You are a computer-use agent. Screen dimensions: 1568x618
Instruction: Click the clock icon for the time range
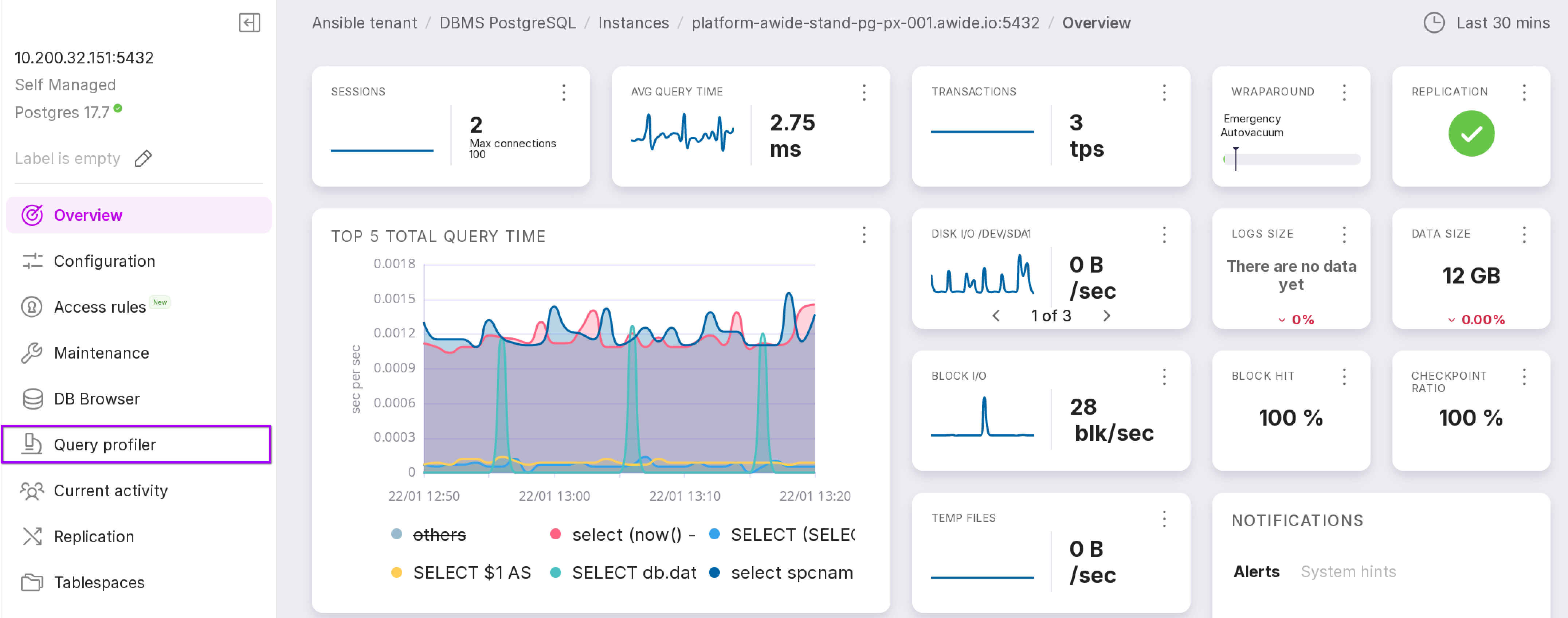click(x=1434, y=23)
